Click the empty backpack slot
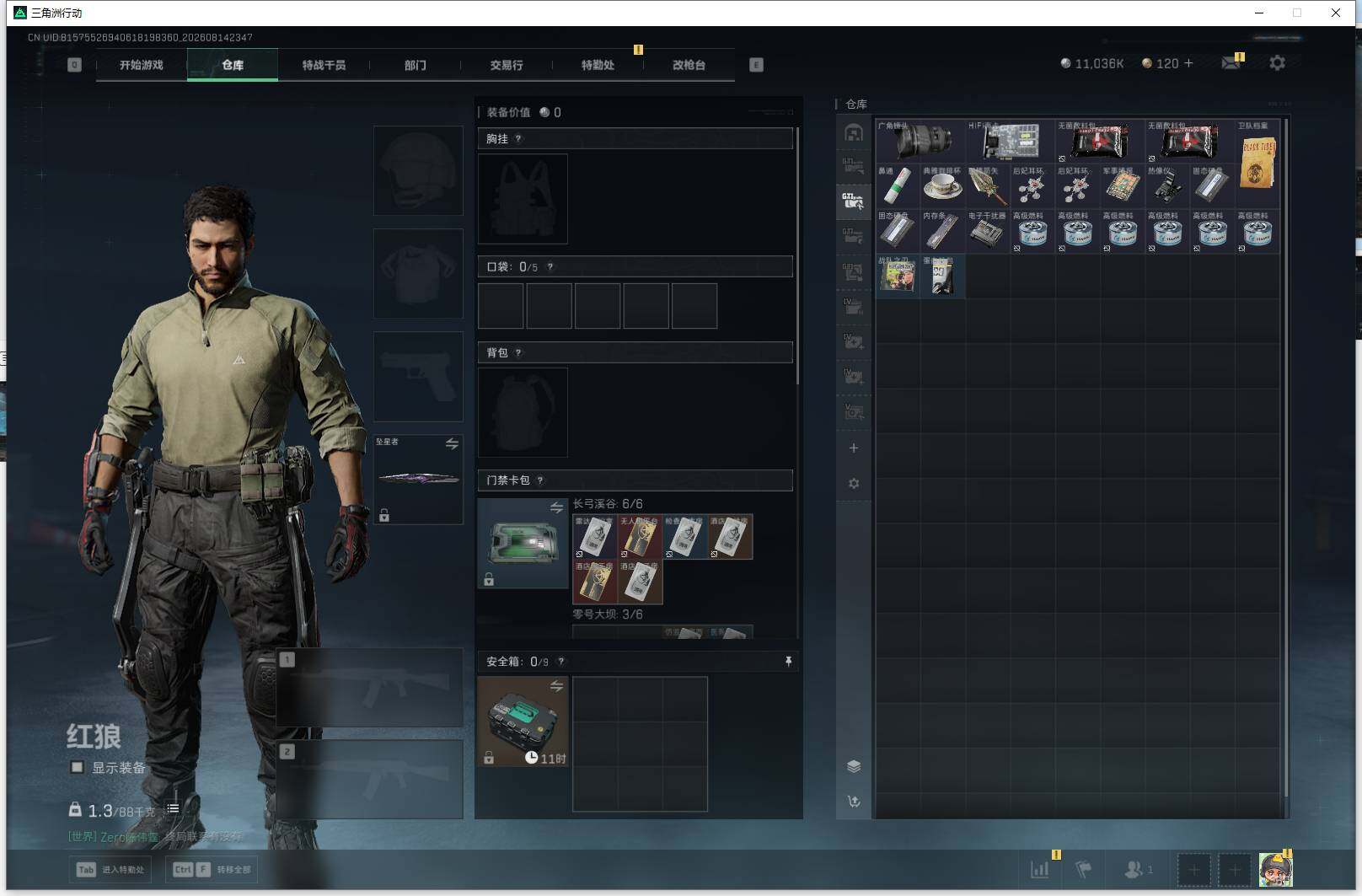Viewport: 1362px width, 896px height. tap(523, 412)
